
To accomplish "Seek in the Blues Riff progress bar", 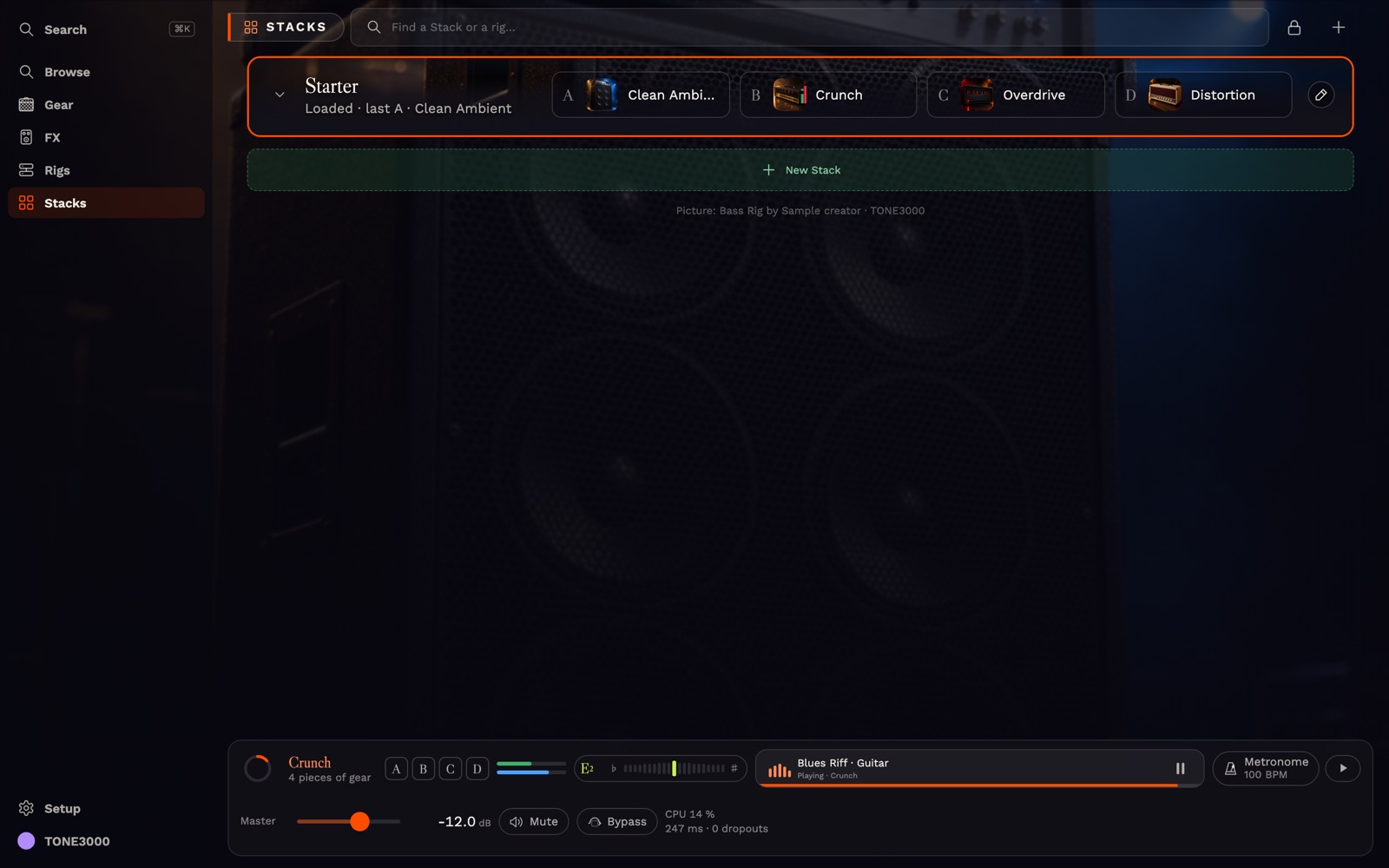I will click(x=979, y=785).
